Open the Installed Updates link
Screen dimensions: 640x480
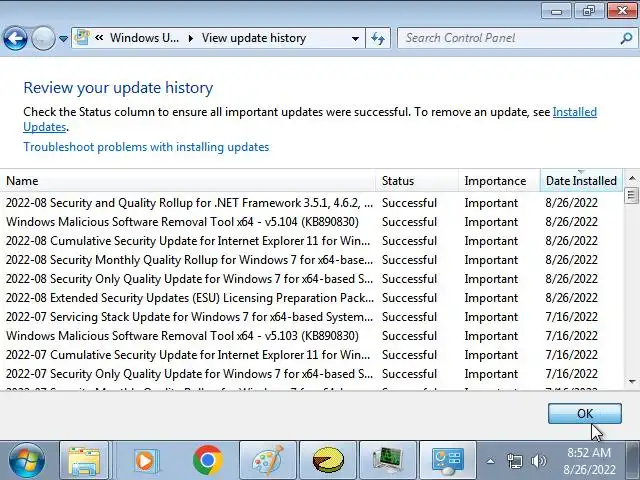(x=575, y=112)
